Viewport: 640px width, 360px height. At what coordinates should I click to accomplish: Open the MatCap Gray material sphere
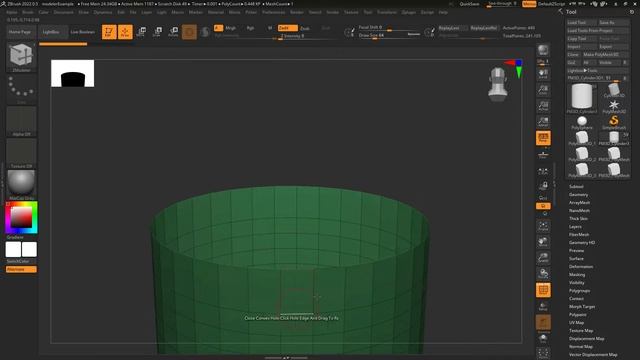point(21,185)
